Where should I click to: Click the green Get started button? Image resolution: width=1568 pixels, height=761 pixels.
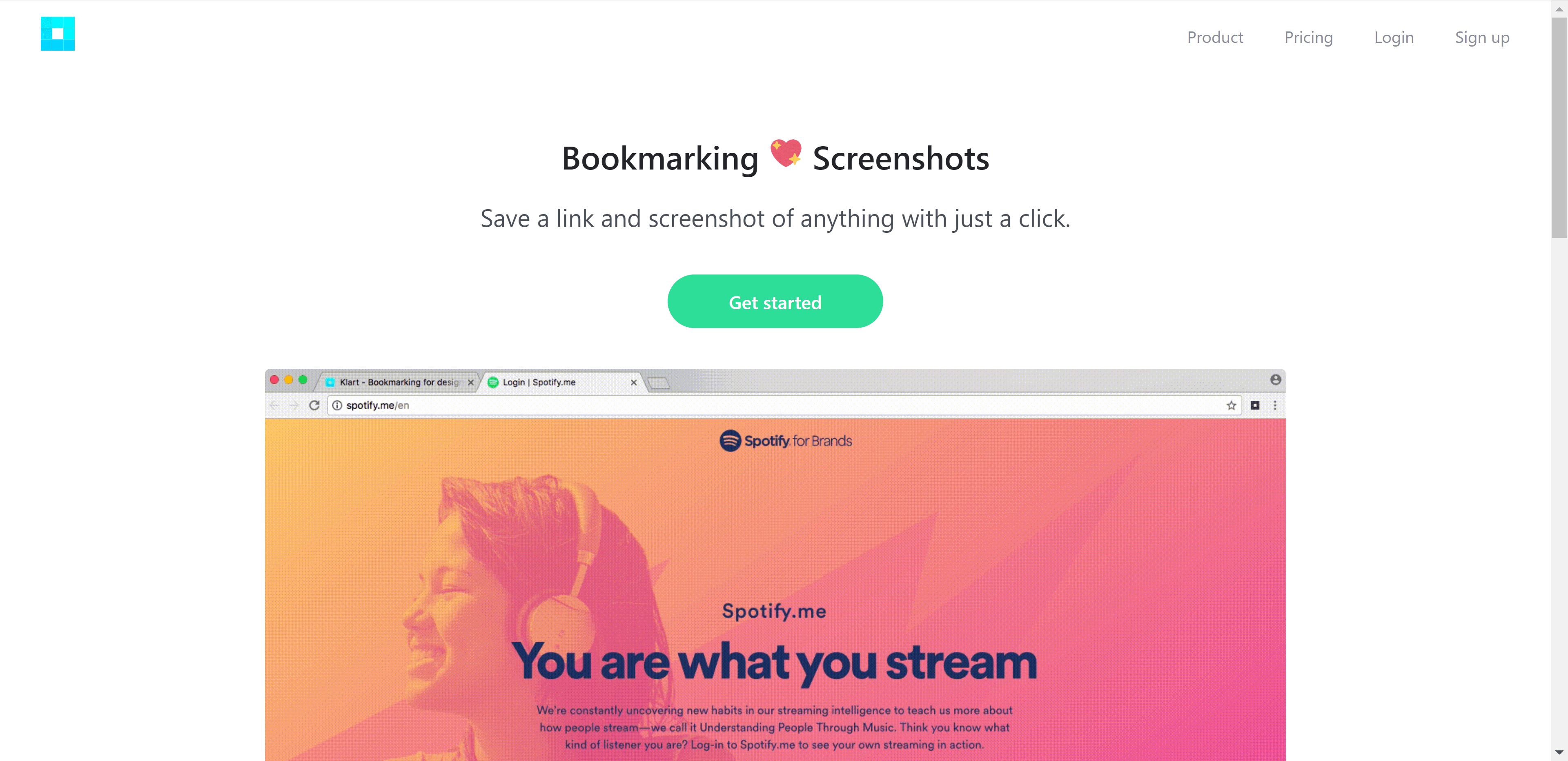pyautogui.click(x=775, y=301)
